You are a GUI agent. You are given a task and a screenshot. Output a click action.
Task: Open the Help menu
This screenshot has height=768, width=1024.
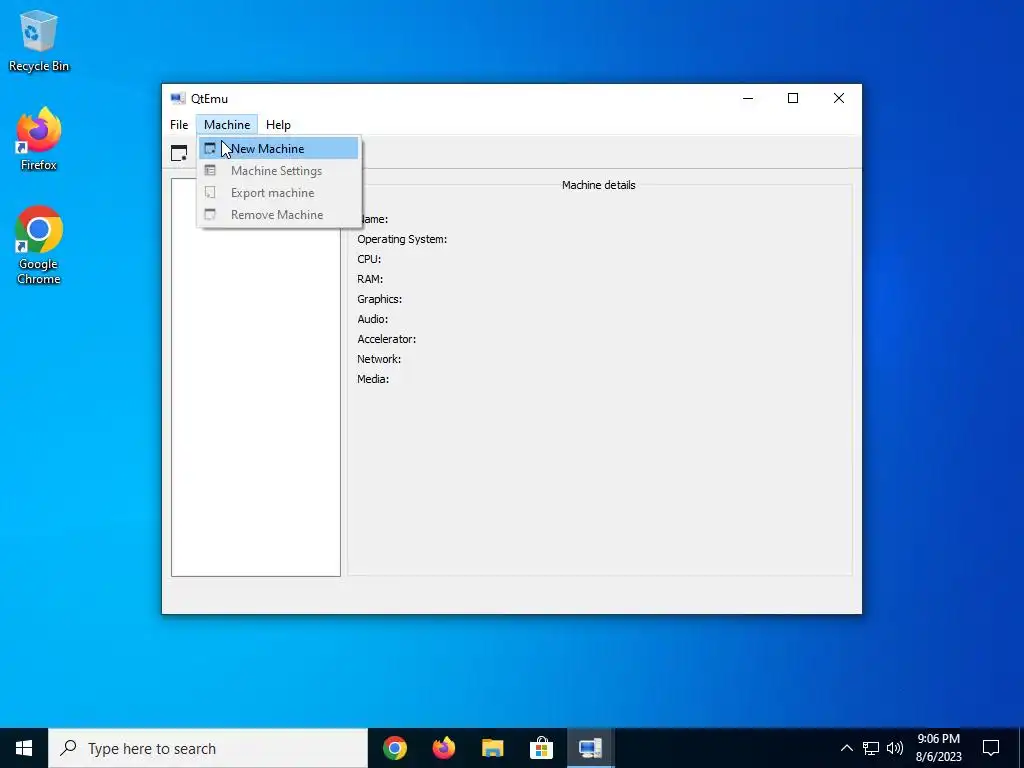(278, 125)
